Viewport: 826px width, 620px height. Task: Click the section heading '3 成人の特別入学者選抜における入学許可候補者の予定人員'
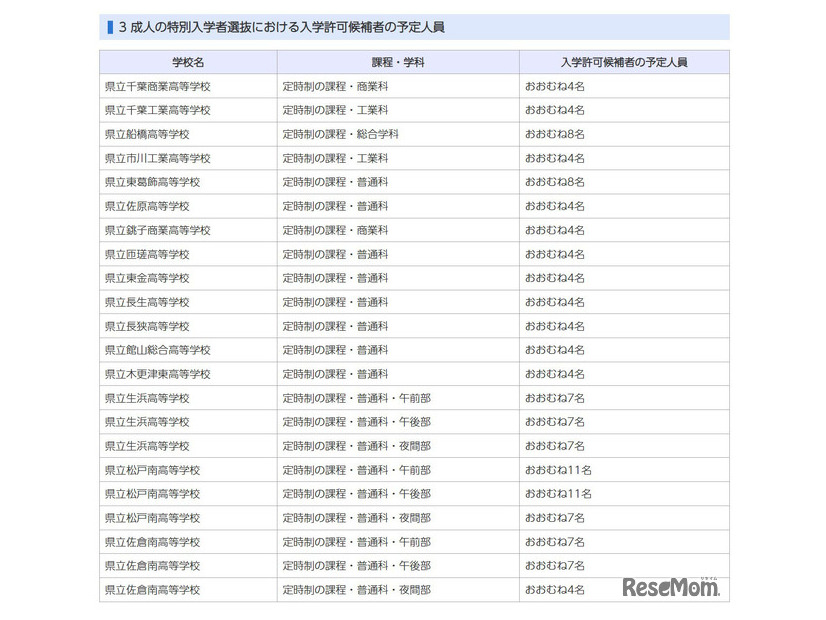(281, 27)
